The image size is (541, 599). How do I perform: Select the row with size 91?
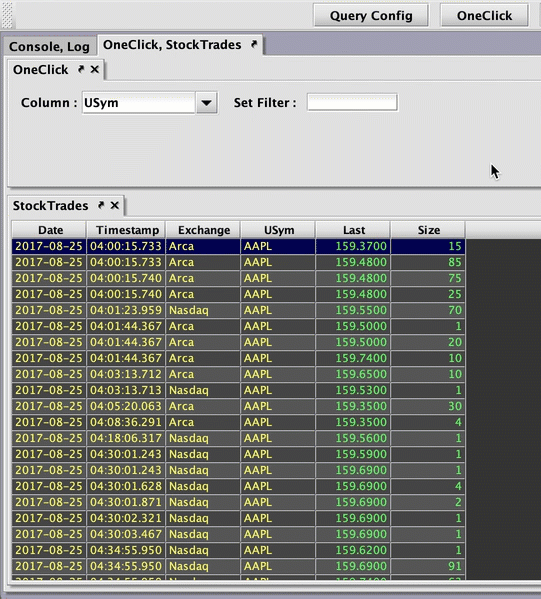point(238,566)
